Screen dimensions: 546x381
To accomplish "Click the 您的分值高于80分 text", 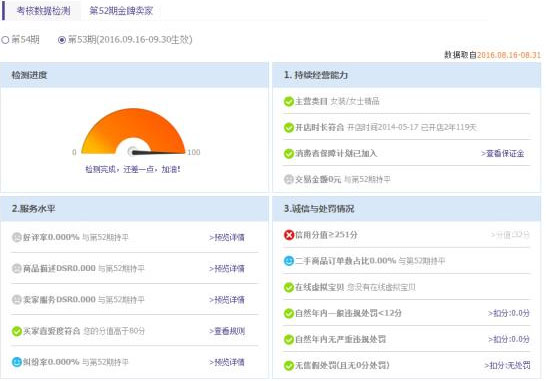I will click(x=114, y=331).
